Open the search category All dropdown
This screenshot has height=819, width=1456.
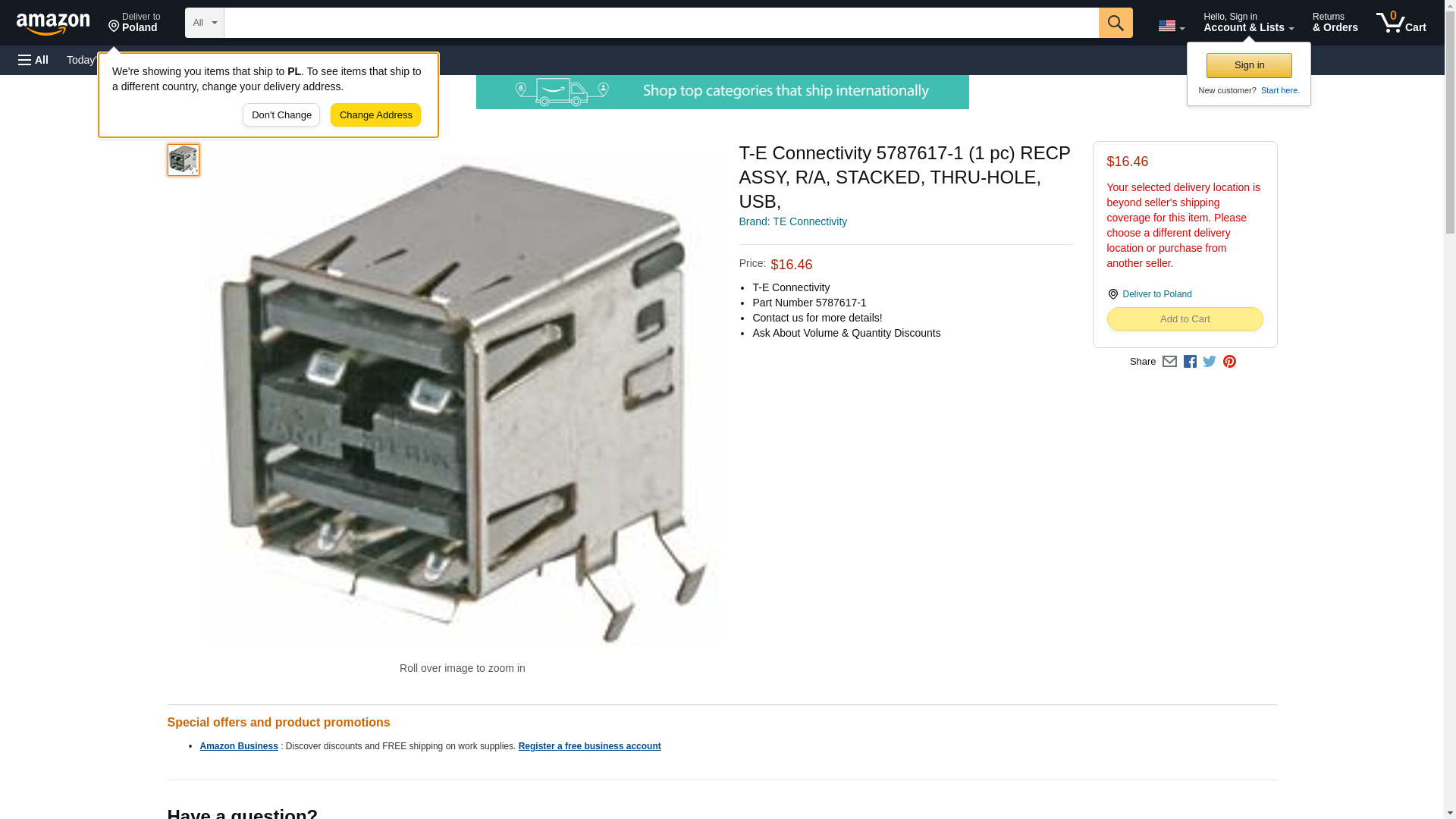[204, 23]
